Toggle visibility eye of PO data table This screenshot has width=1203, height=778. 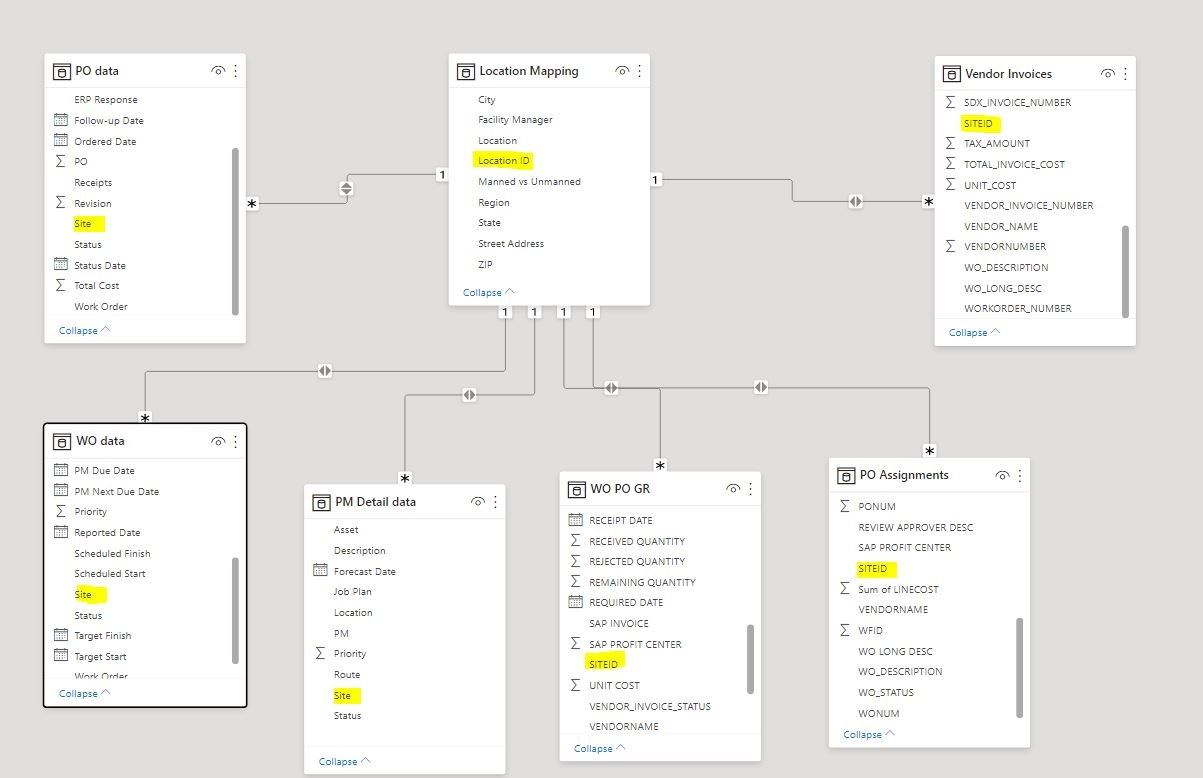click(x=218, y=71)
